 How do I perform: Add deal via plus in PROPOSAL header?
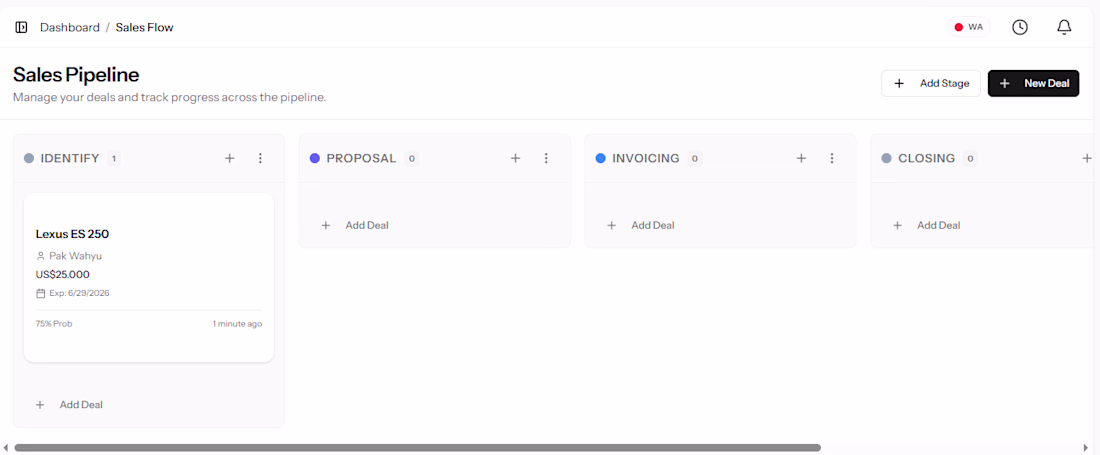[x=516, y=158]
